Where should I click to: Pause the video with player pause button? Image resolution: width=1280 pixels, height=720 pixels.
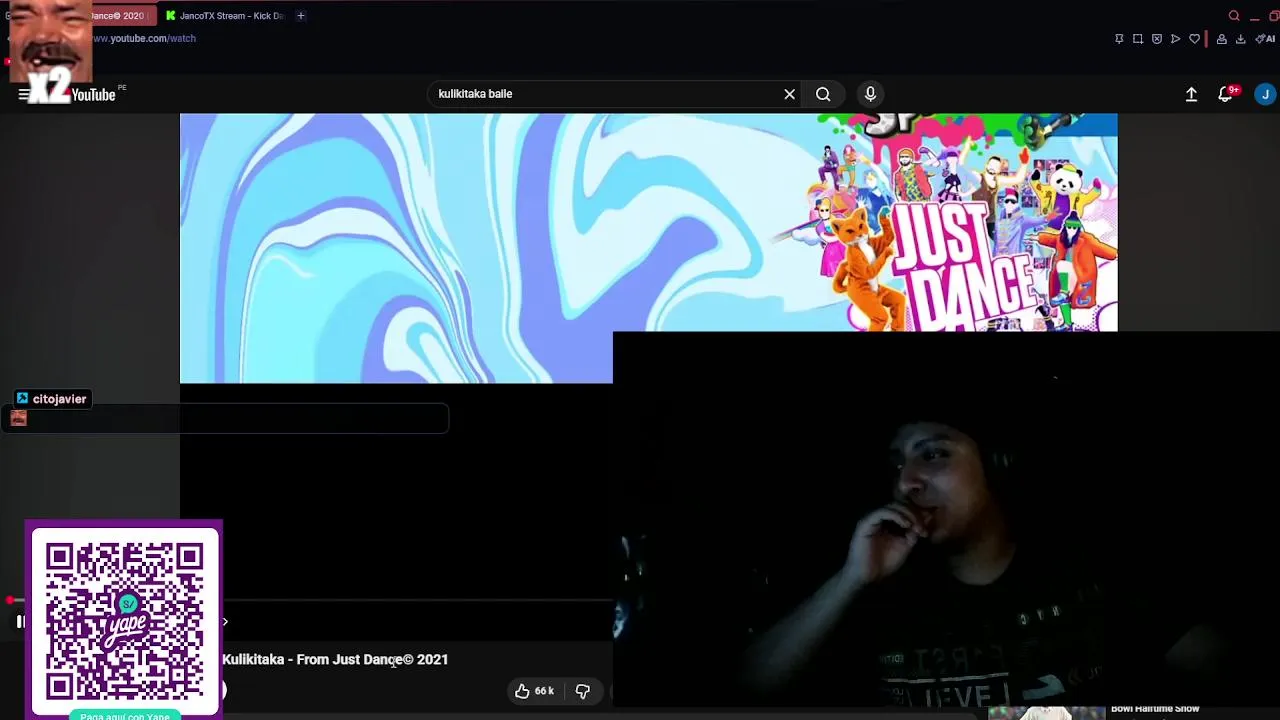point(20,622)
